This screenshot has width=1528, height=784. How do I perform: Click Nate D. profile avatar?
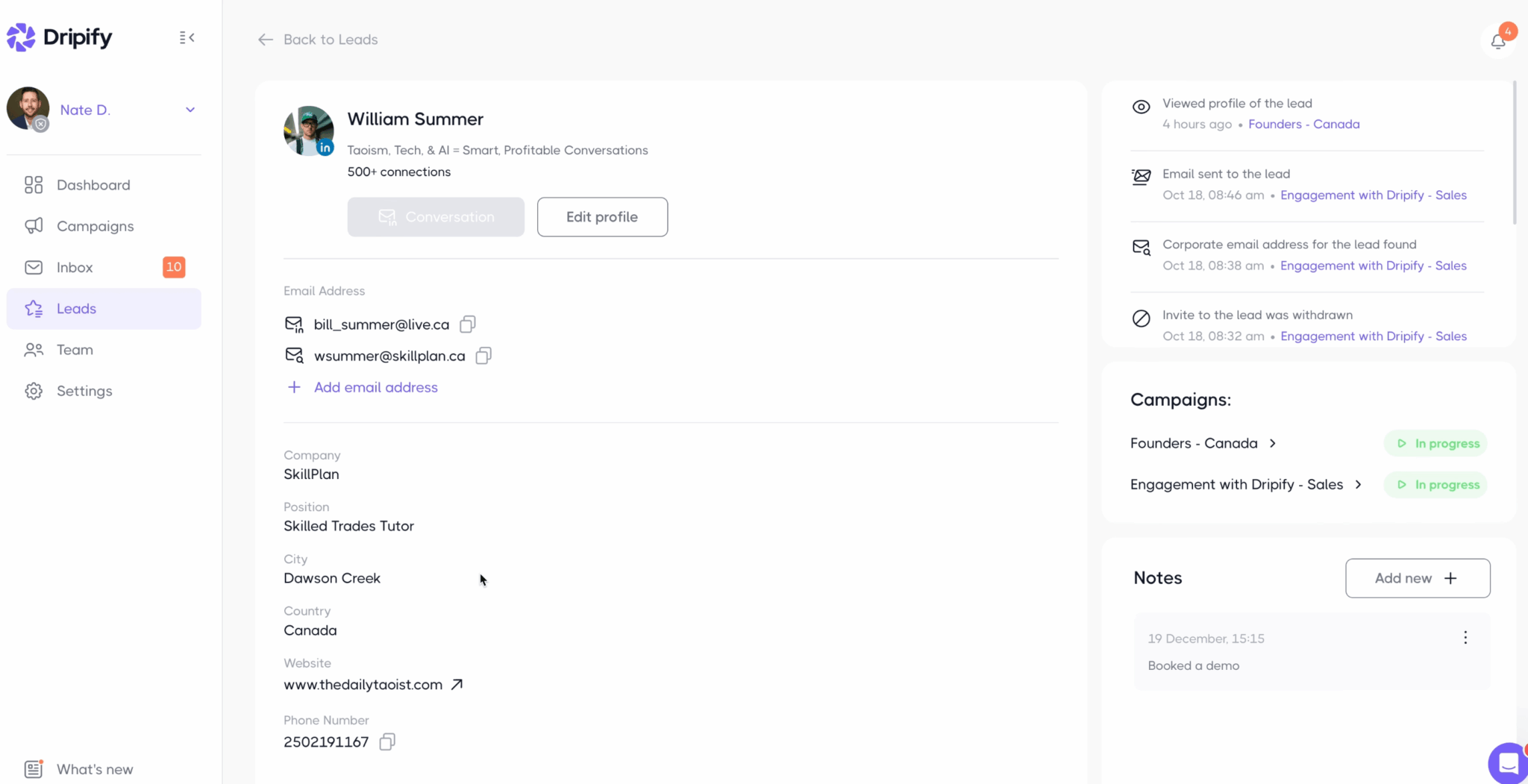pyautogui.click(x=28, y=109)
